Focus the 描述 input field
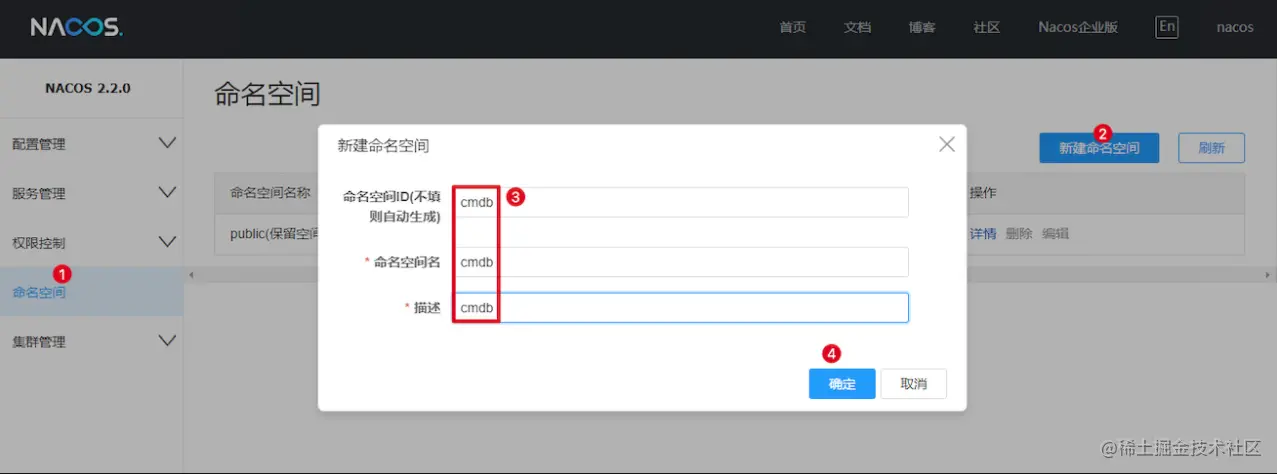The image size is (1277, 474). coord(680,307)
